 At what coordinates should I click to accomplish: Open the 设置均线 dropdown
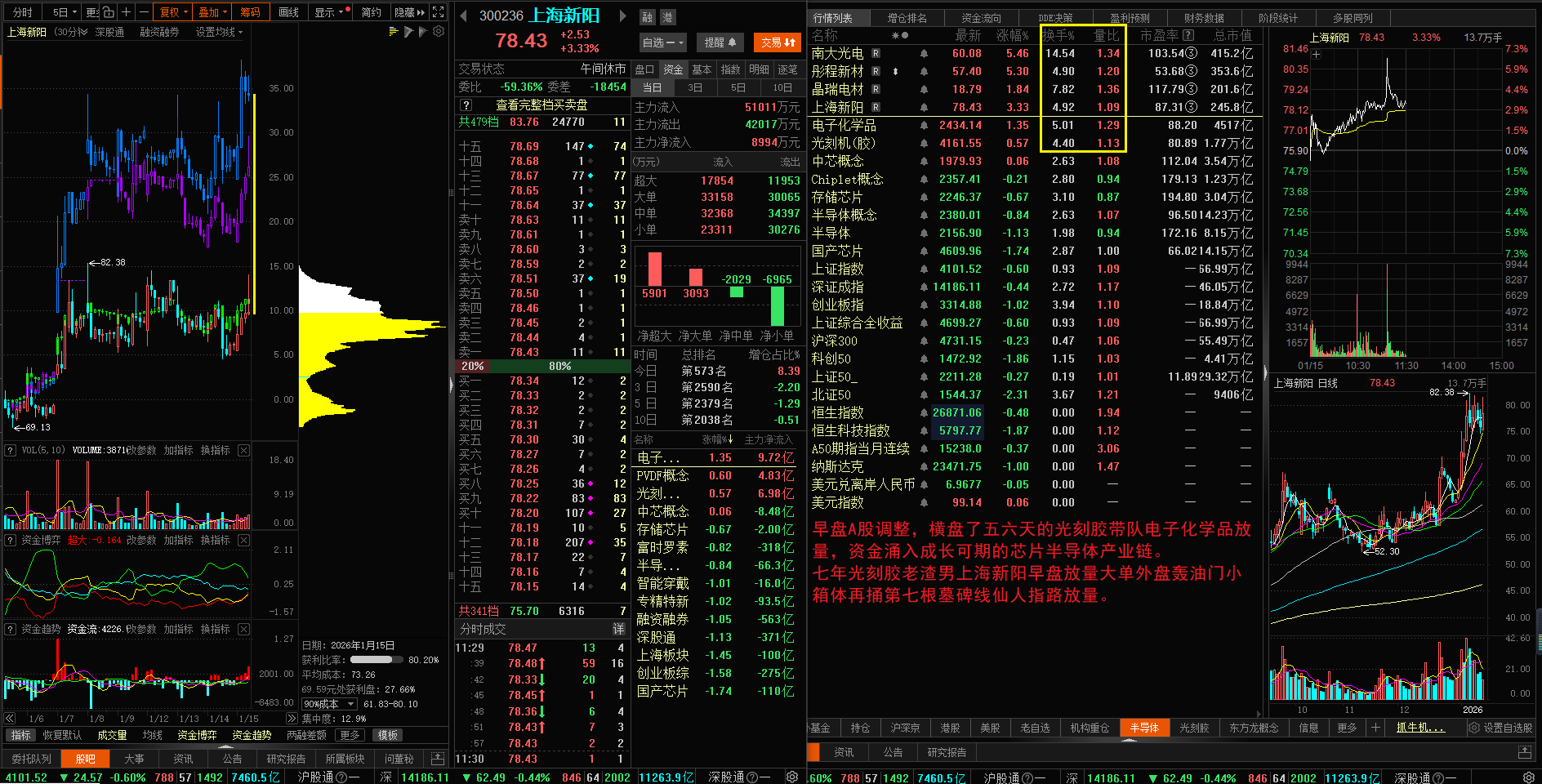[219, 32]
